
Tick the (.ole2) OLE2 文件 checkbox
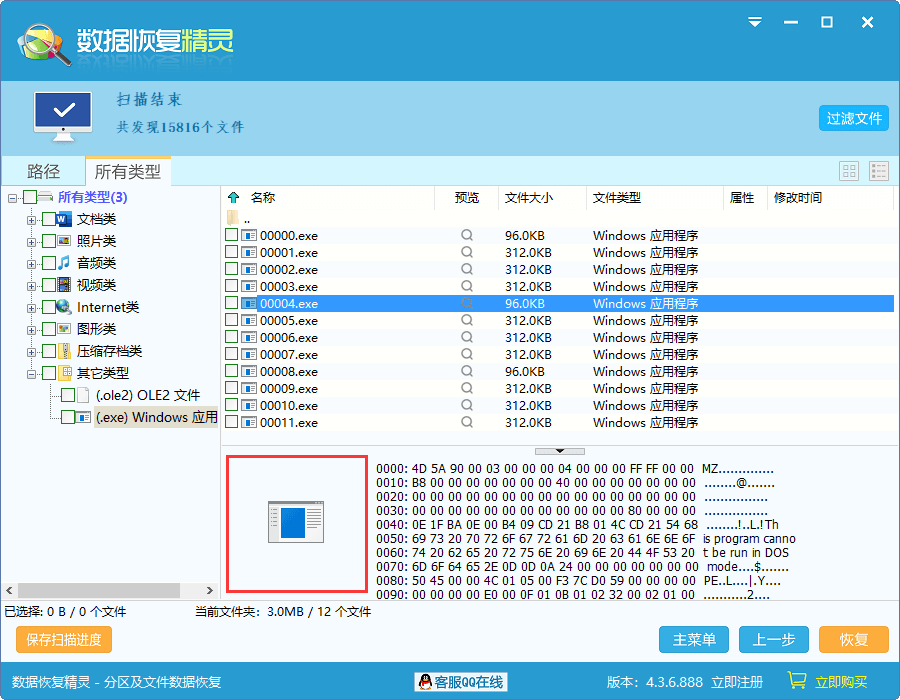pos(68,395)
